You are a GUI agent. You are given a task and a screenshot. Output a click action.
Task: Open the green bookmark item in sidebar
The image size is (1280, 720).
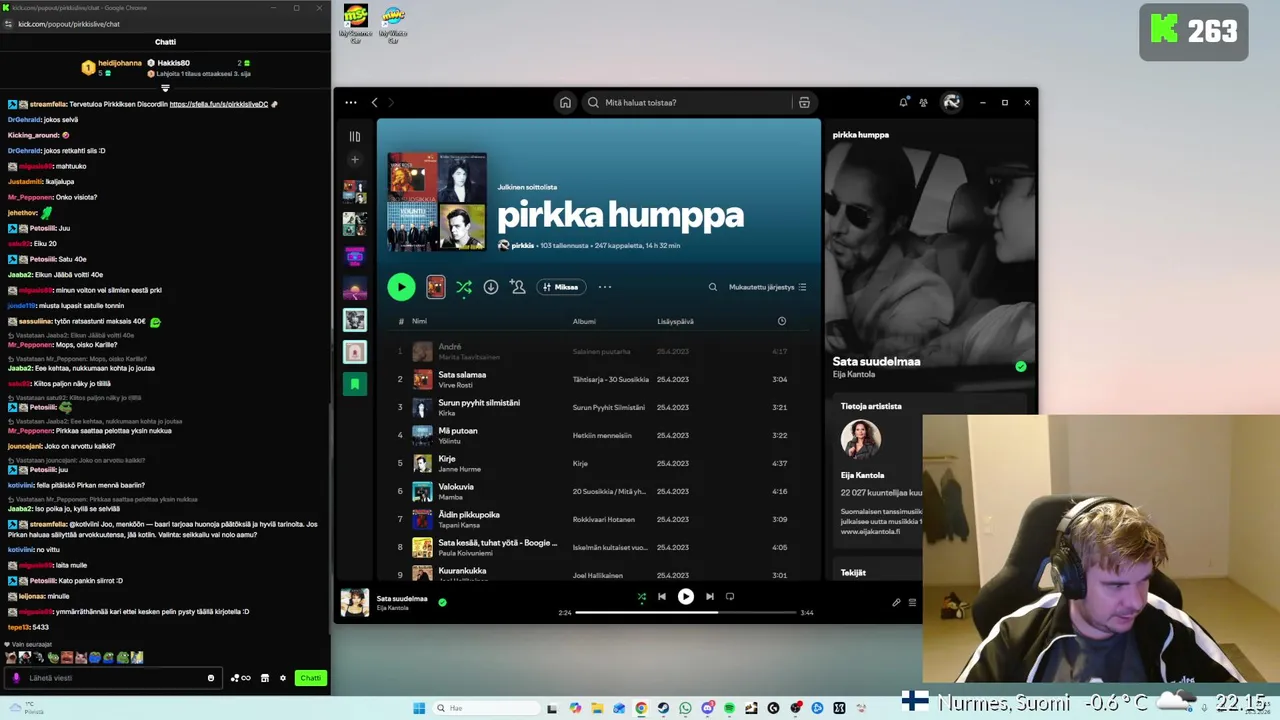355,384
